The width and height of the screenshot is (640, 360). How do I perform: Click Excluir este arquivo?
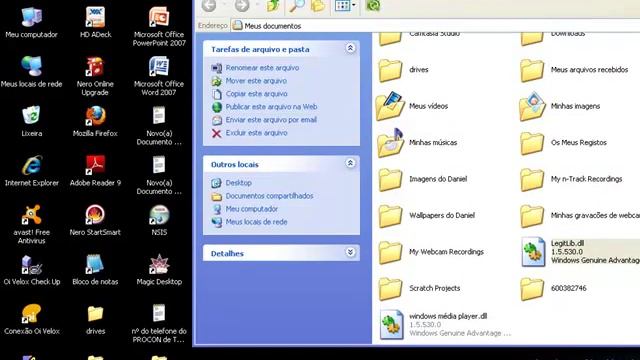coord(257,133)
